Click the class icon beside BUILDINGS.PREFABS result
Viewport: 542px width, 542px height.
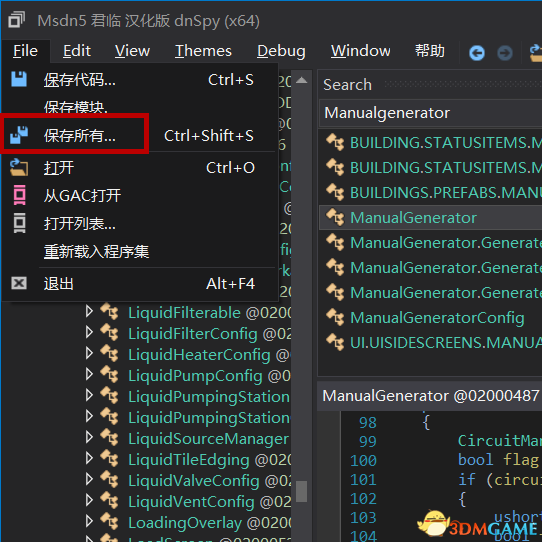tap(335, 192)
